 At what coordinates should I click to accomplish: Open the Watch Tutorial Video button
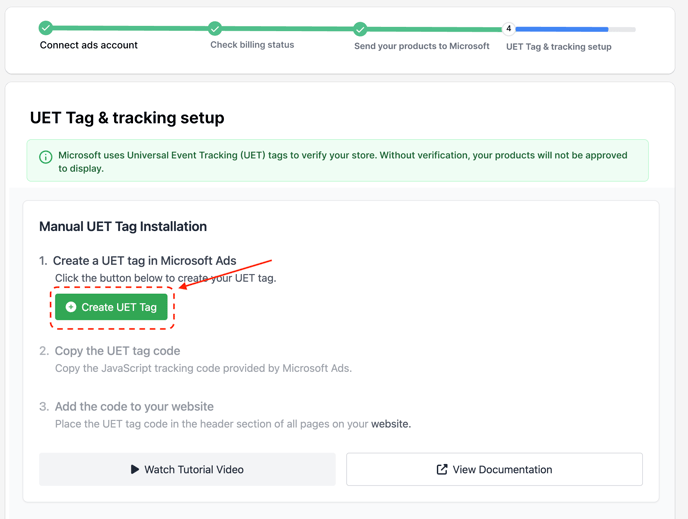pos(187,469)
